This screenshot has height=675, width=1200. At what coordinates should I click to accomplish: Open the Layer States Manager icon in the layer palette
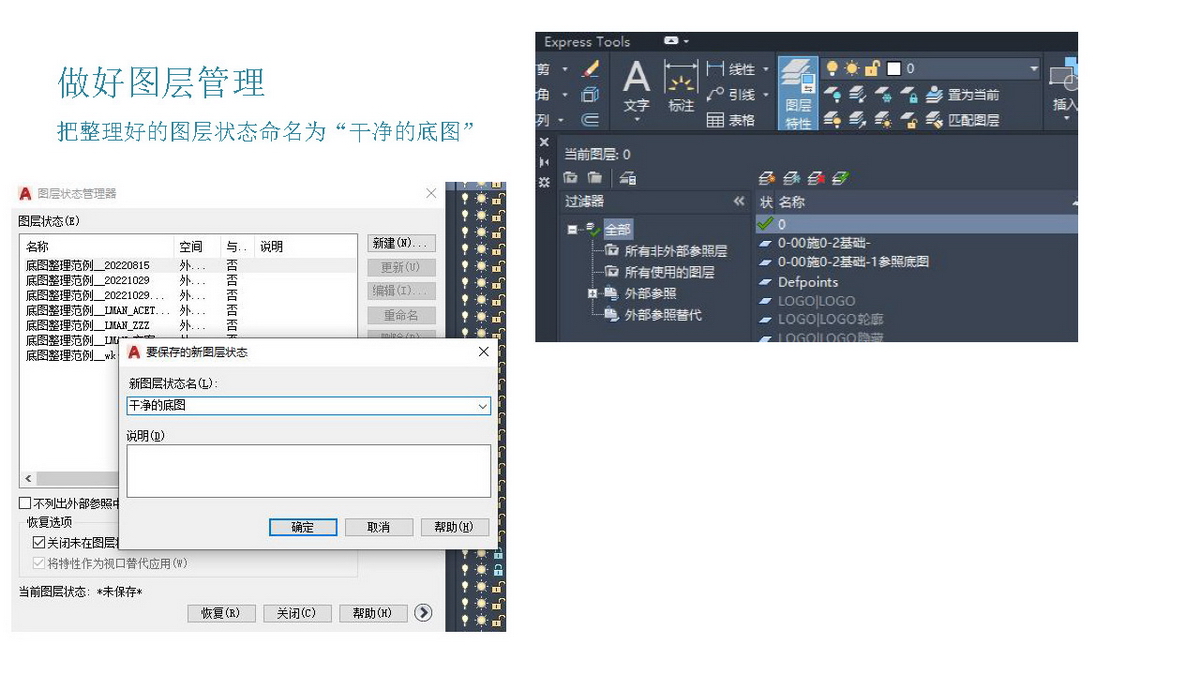pyautogui.click(x=627, y=178)
